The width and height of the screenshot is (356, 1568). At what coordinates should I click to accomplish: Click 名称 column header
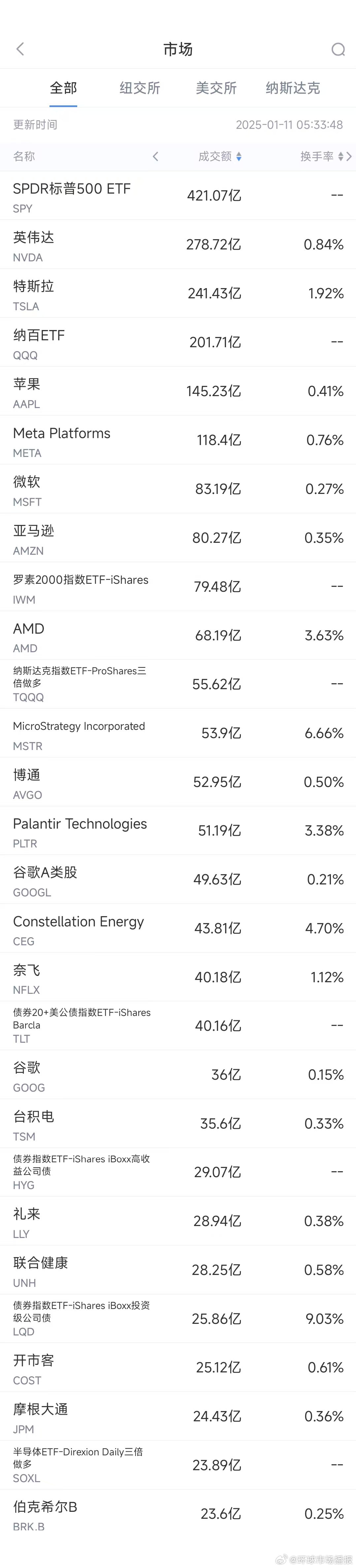point(24,156)
